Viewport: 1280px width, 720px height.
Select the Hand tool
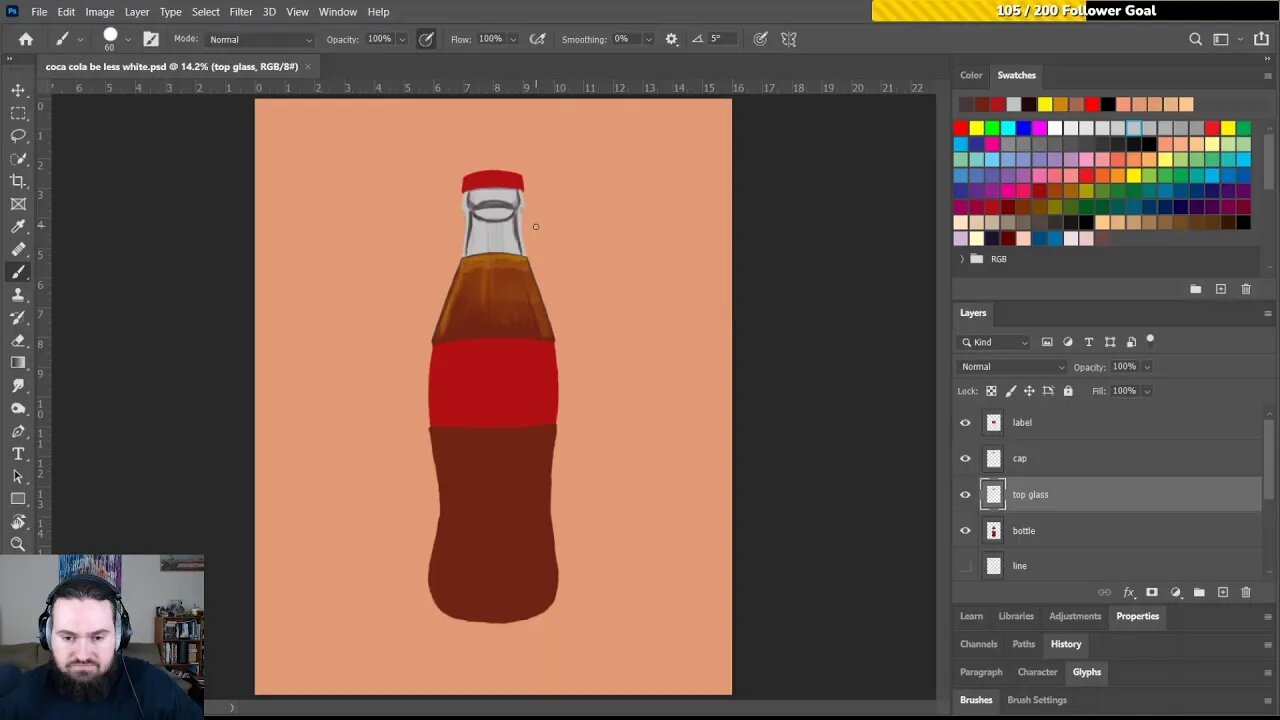18,522
